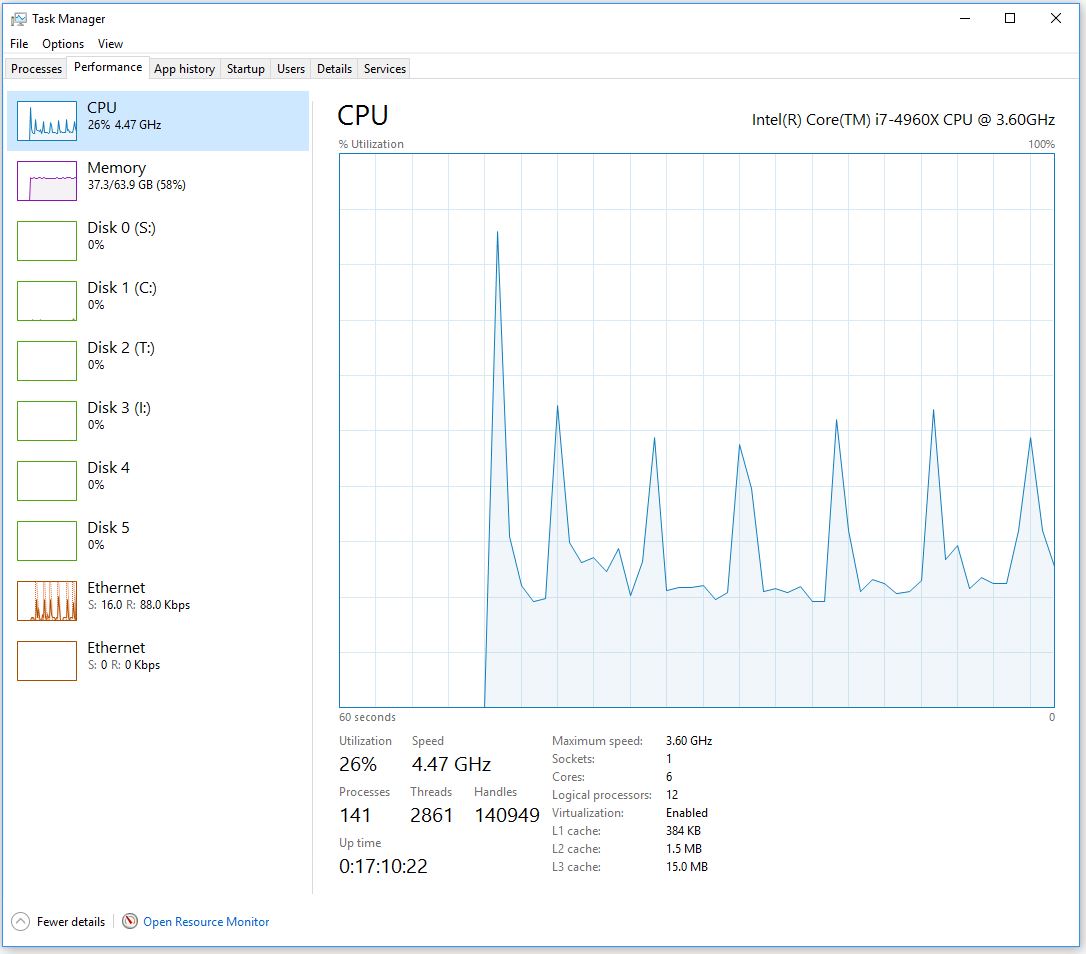Switch to the Services tab
The image size is (1086, 954).
click(384, 69)
